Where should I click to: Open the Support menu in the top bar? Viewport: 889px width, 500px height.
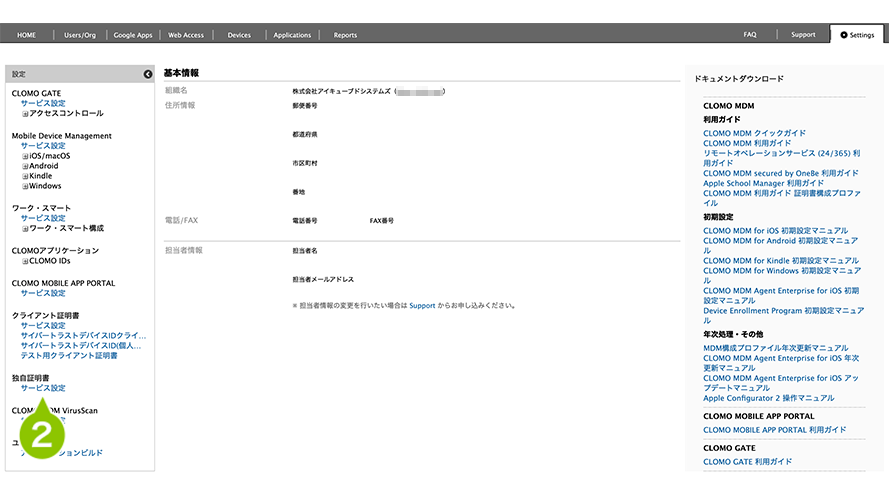(803, 35)
